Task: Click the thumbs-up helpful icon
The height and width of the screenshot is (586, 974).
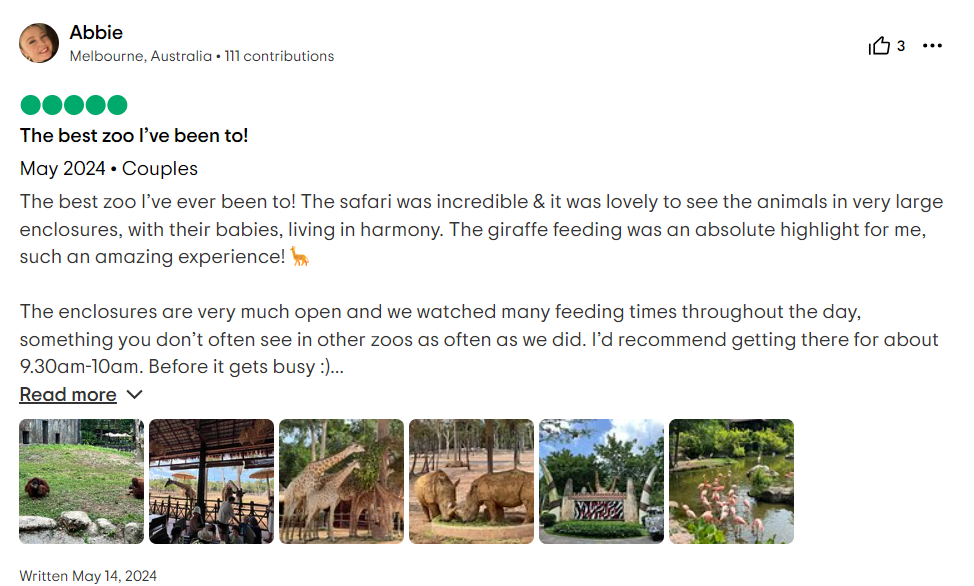Action: (x=879, y=45)
